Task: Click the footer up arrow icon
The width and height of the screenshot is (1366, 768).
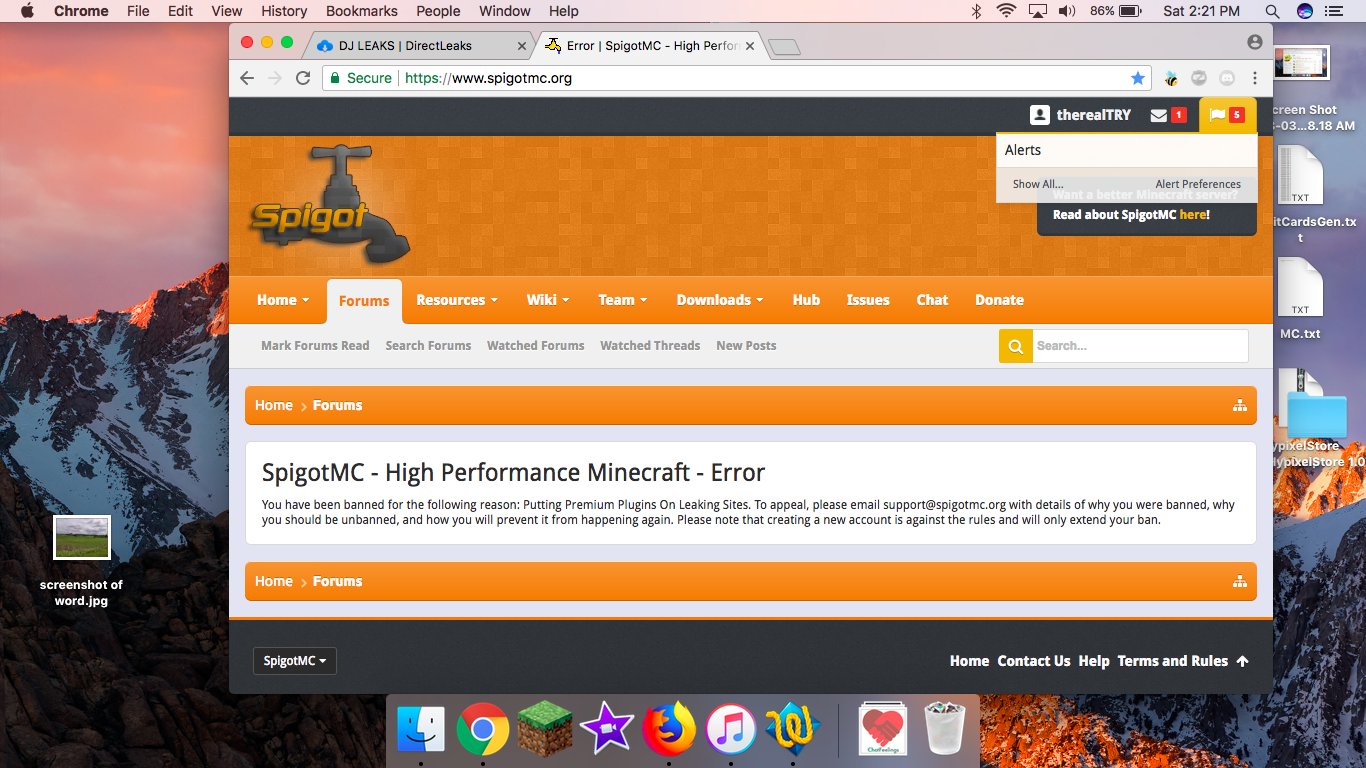Action: point(1242,661)
